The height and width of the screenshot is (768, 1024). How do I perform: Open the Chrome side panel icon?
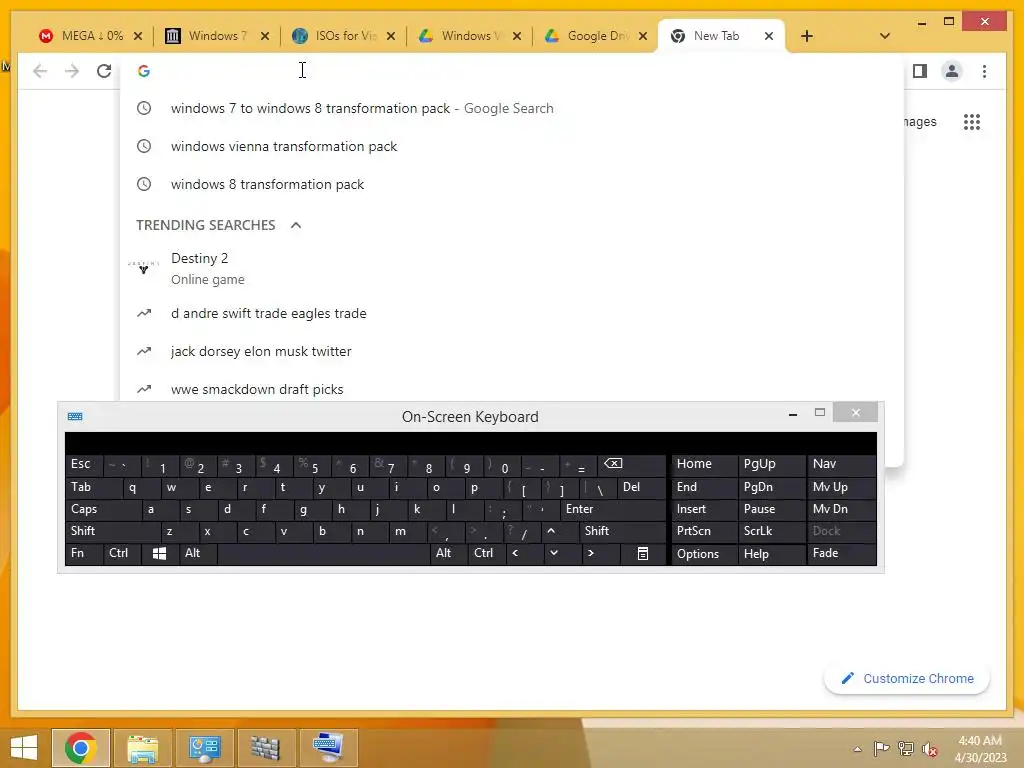pos(920,71)
